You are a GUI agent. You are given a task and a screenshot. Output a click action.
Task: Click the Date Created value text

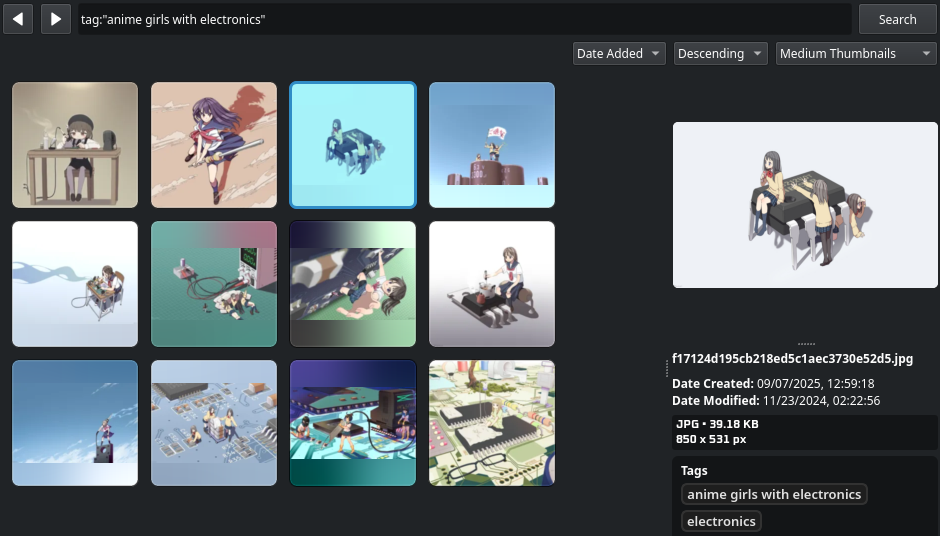(x=815, y=384)
